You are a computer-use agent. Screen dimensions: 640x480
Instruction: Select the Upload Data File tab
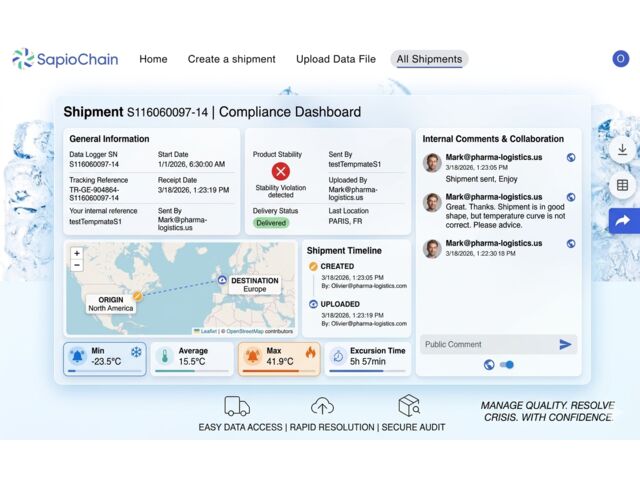click(x=336, y=59)
